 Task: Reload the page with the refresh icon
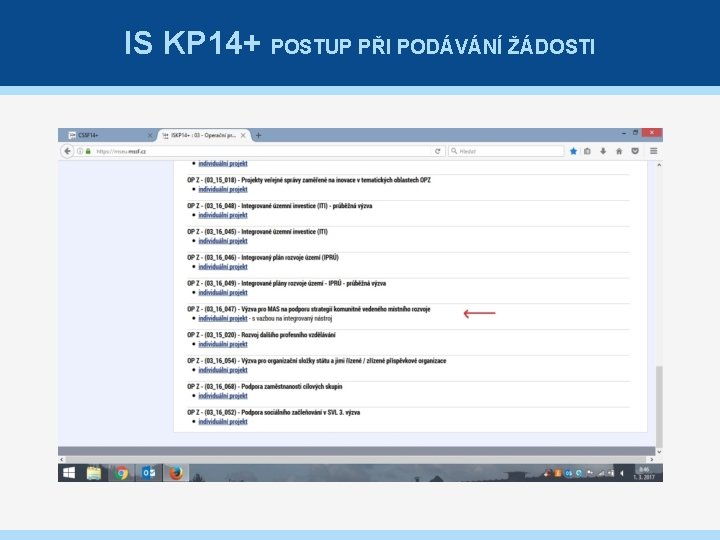[x=438, y=151]
